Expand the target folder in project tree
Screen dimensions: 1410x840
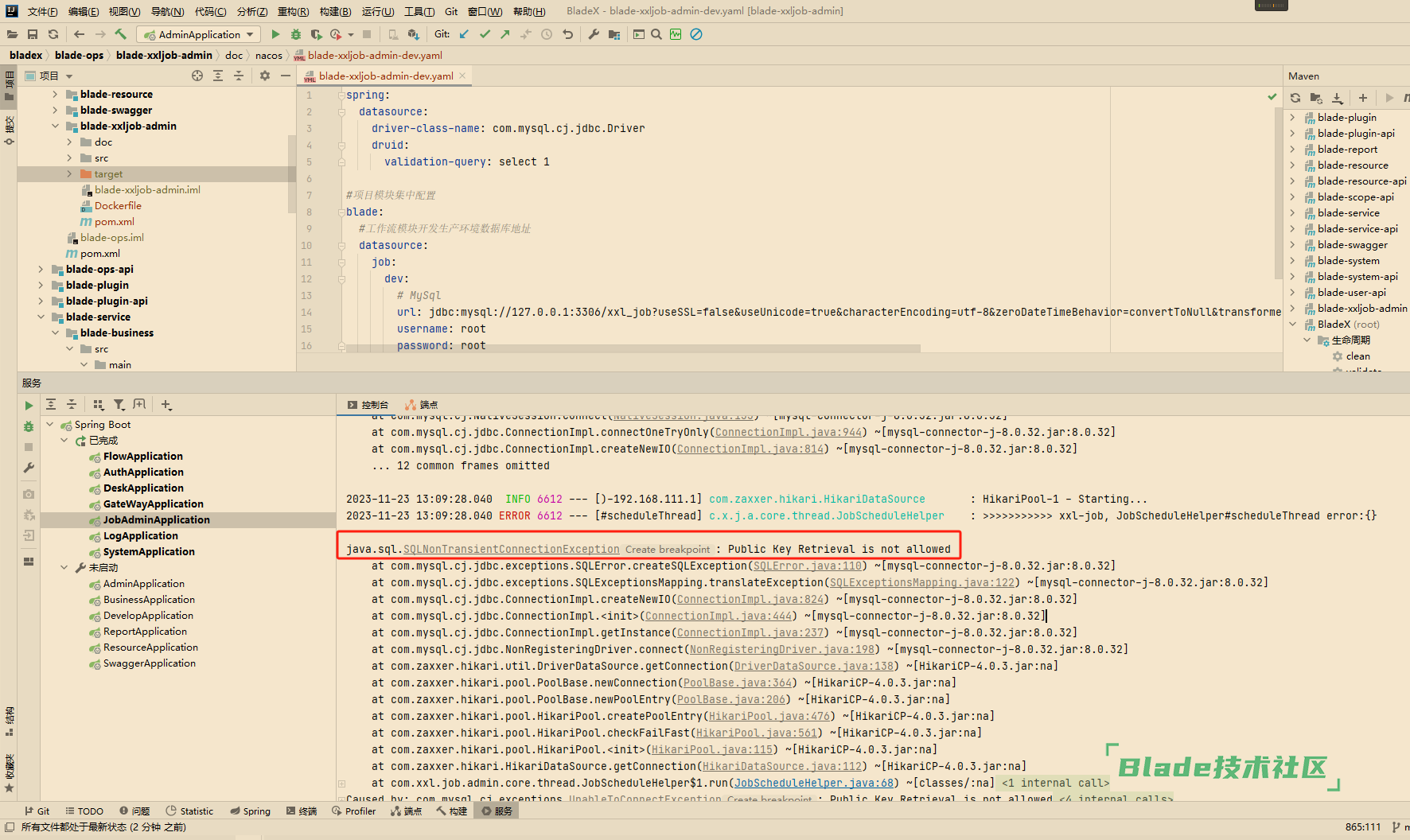click(x=69, y=173)
